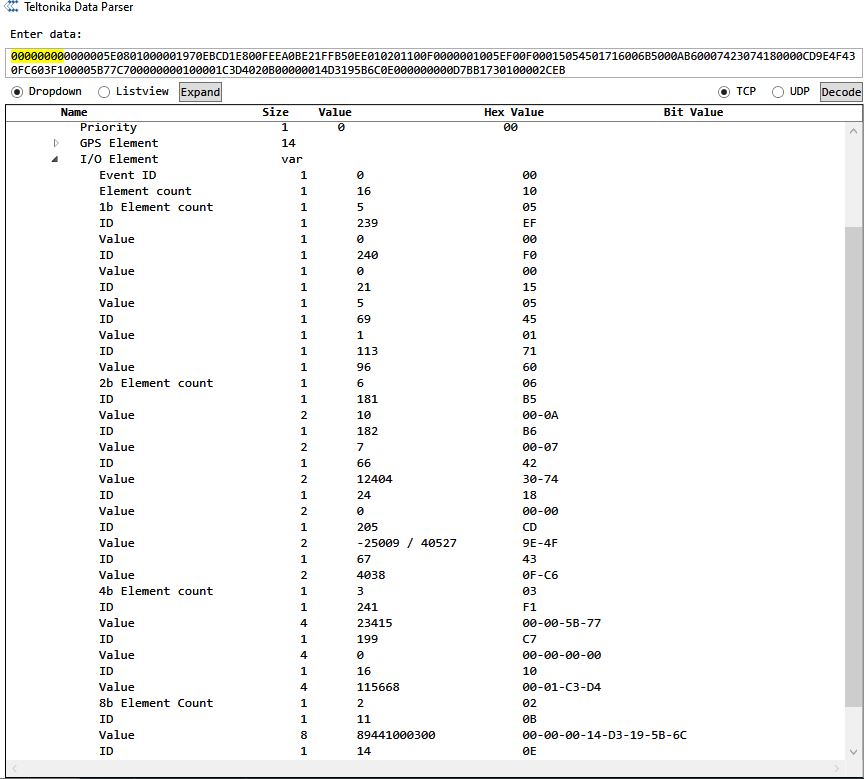
Task: Click the hex value 00-00-5B-77
Action: coord(561,623)
